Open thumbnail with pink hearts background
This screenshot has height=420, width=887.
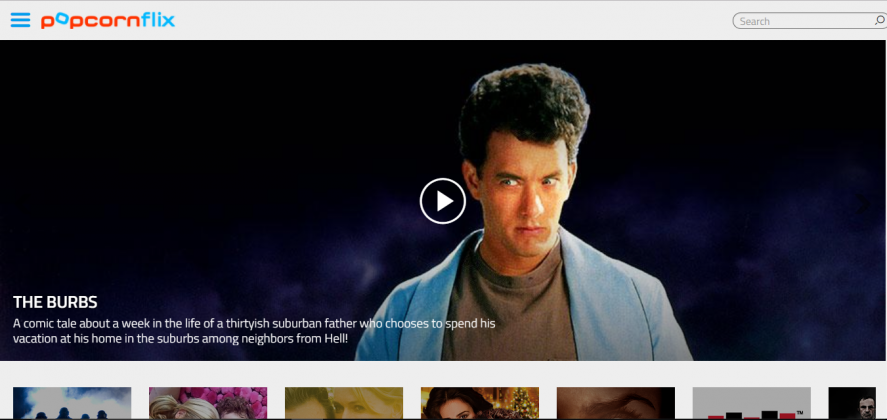(208, 403)
